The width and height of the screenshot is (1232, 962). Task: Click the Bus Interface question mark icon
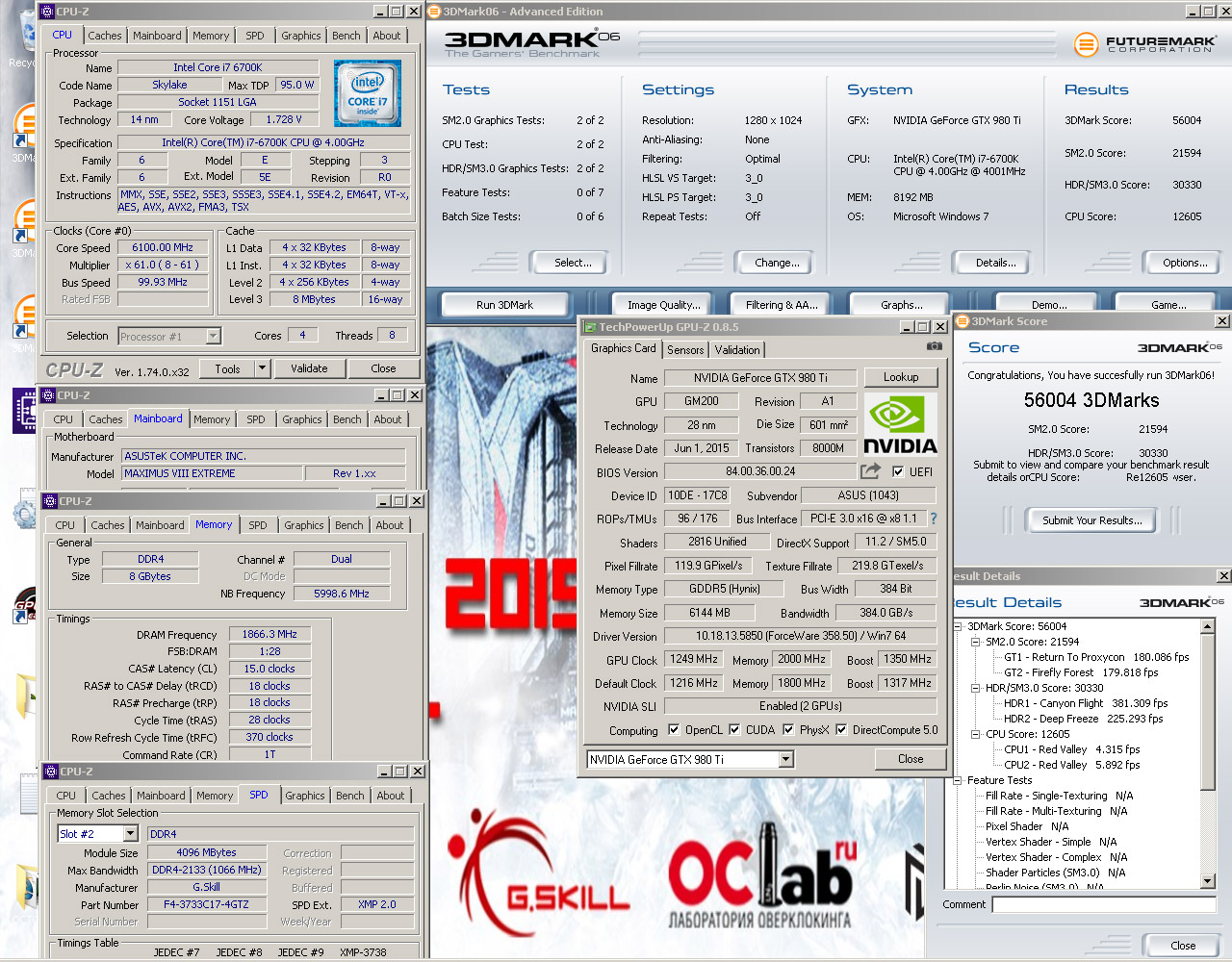click(x=933, y=519)
